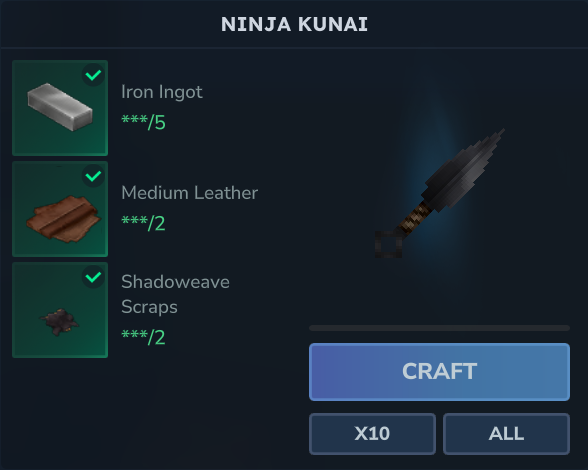
Task: Click the Medium Leather ***/2 quantity text
Action: tap(143, 224)
